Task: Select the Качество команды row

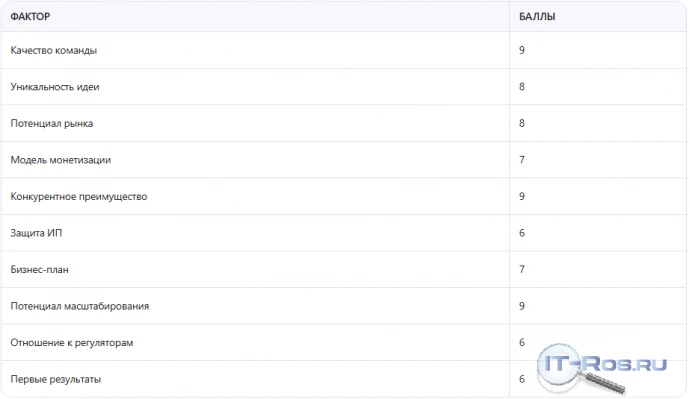Action: point(344,50)
